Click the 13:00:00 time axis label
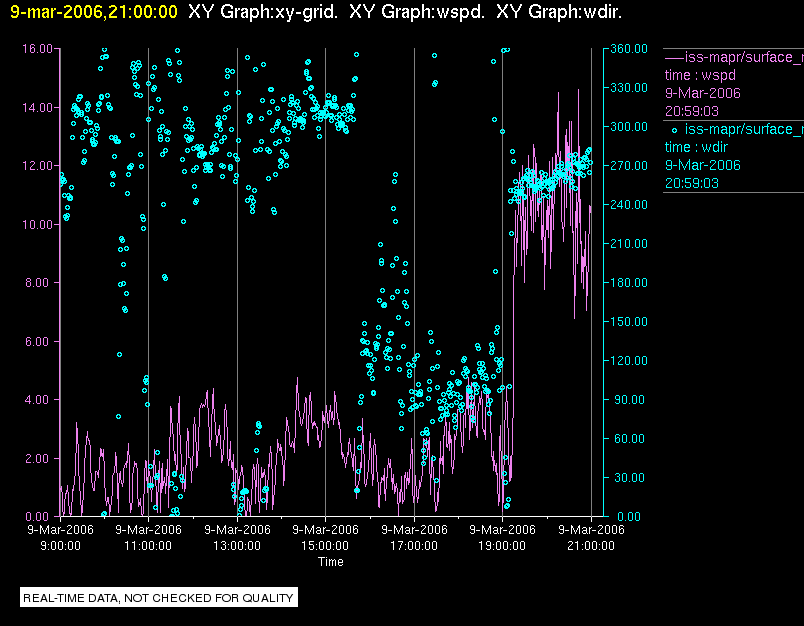This screenshot has width=804, height=626. [237, 546]
